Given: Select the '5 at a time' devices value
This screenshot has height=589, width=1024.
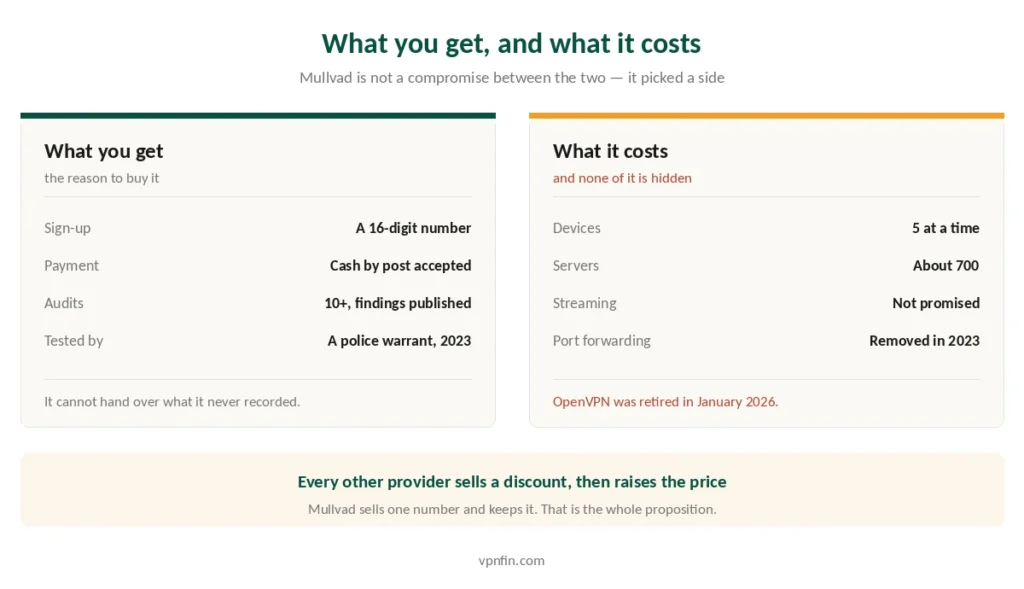Looking at the screenshot, I should (x=946, y=228).
